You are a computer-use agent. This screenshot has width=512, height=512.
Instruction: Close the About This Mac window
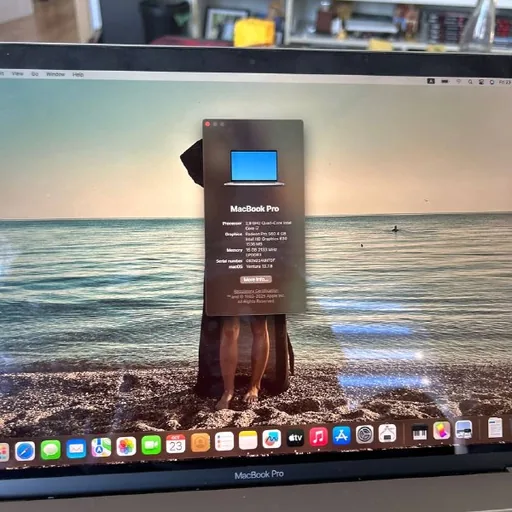tap(208, 124)
